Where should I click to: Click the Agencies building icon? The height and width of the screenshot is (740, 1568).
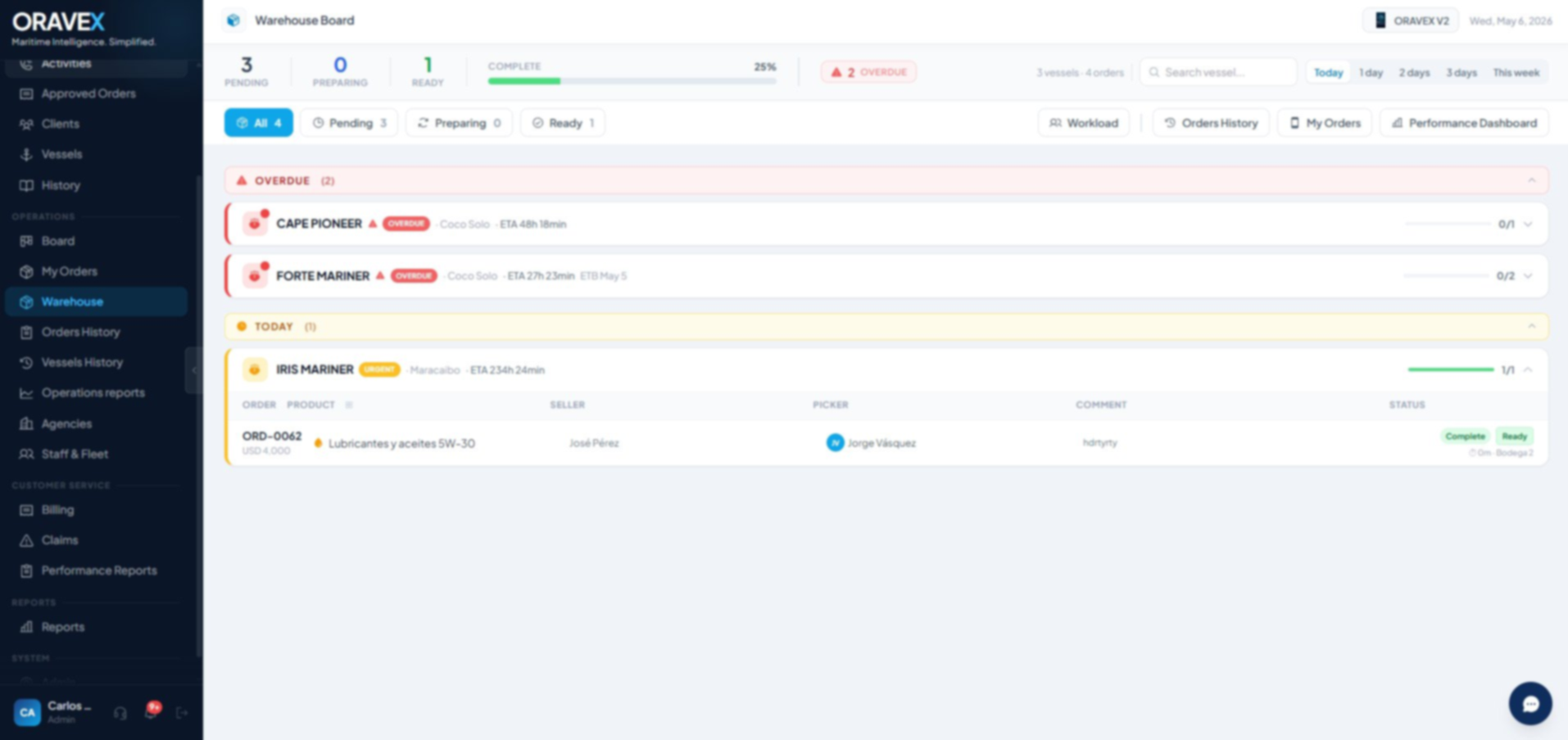click(26, 424)
